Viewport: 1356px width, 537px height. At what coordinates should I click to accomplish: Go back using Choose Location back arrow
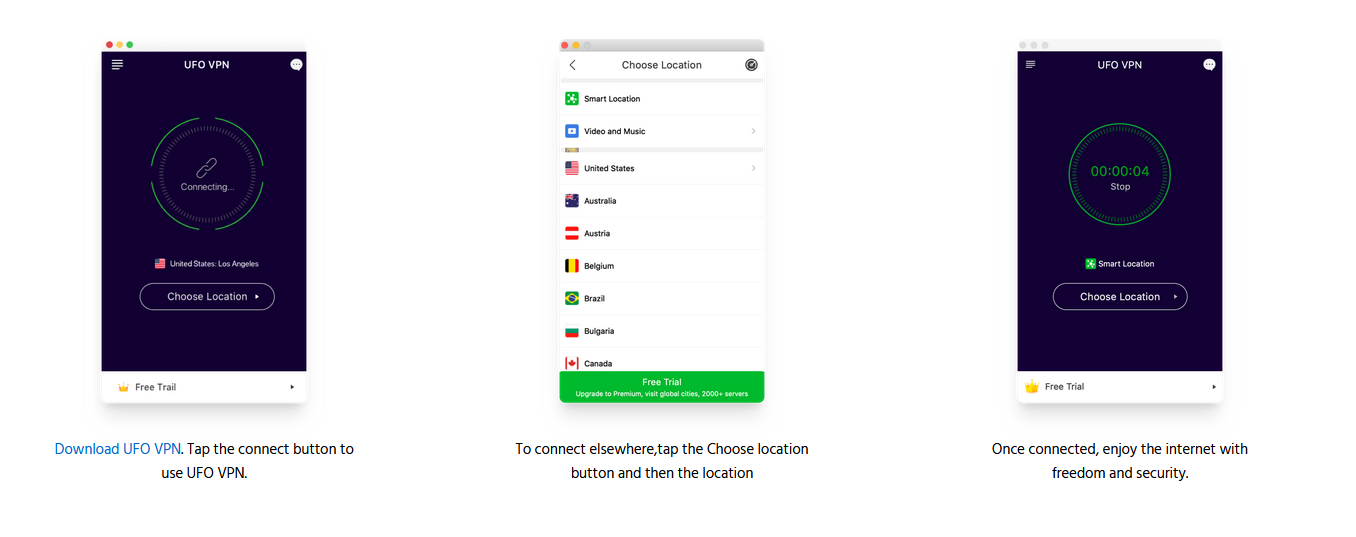tap(573, 65)
